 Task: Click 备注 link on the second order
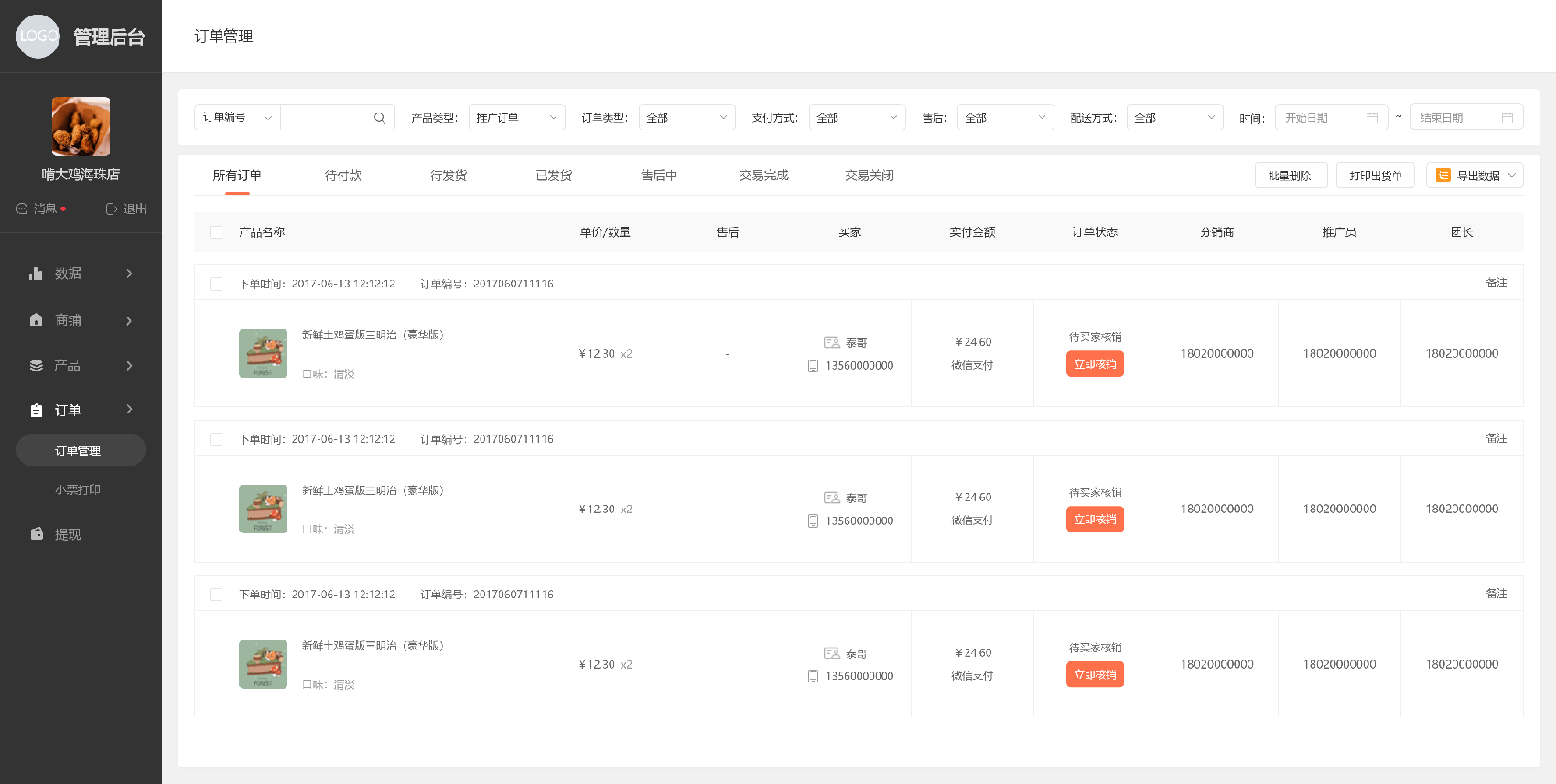coord(1497,439)
